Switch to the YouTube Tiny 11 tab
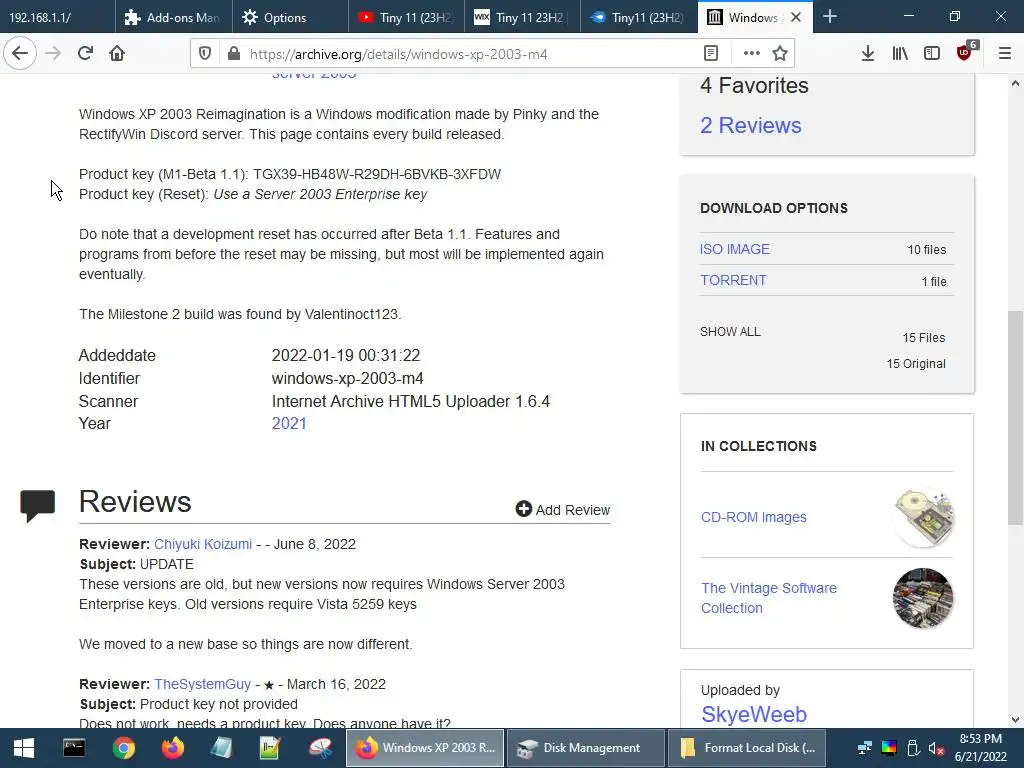1024x768 pixels. pos(406,17)
